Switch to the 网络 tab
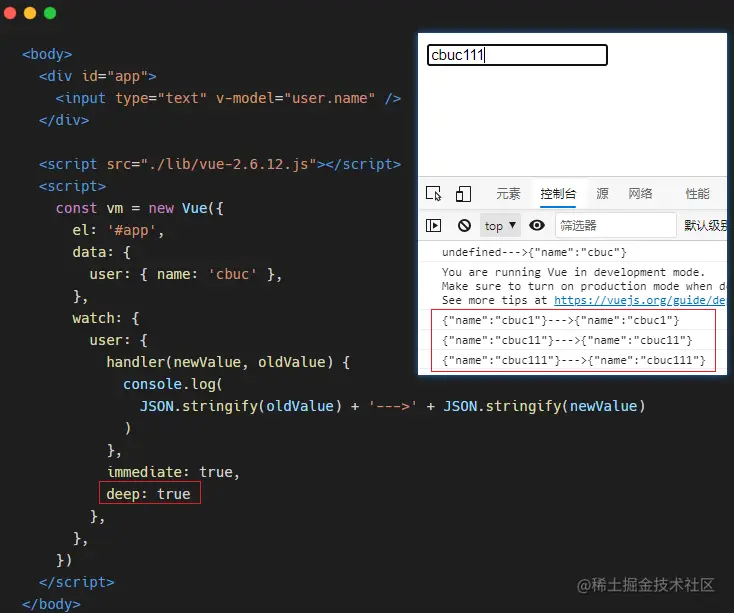This screenshot has width=734, height=613. [x=640, y=193]
